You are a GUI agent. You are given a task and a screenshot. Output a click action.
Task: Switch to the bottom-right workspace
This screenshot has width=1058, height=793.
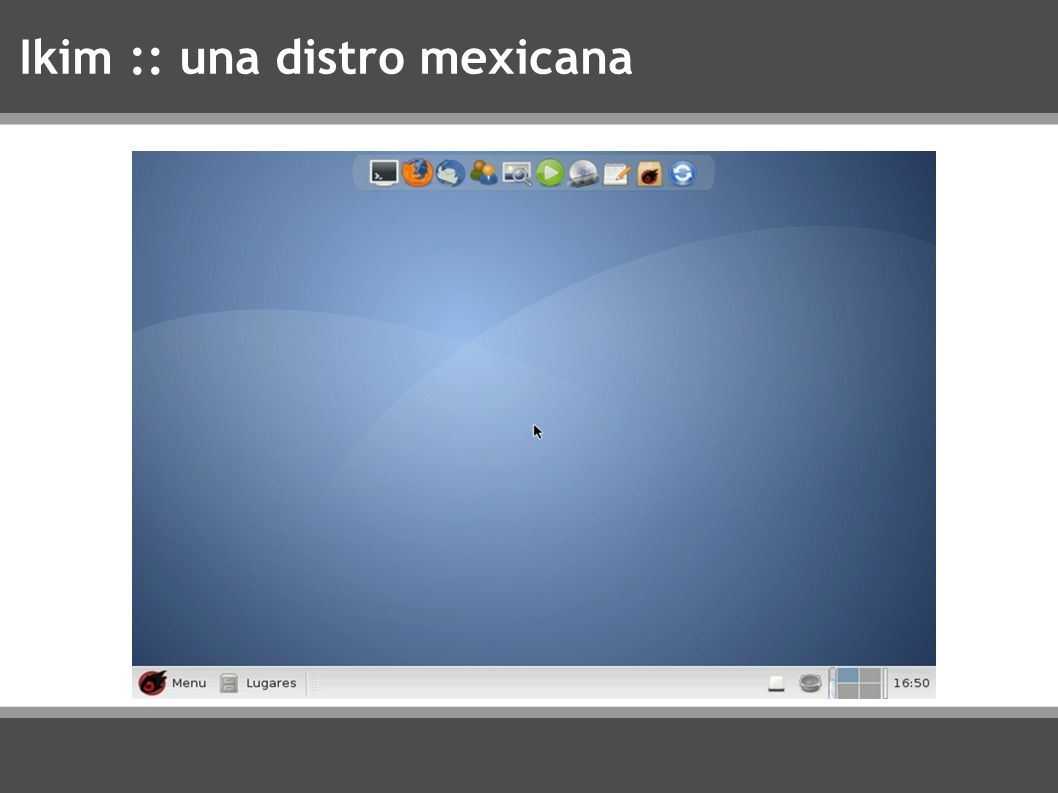[870, 691]
